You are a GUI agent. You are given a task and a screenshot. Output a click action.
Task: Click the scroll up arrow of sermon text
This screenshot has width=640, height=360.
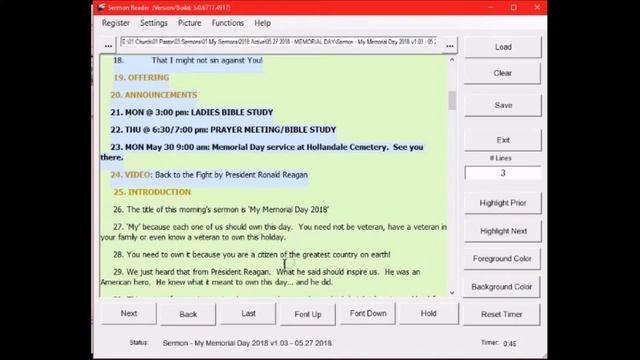click(452, 60)
